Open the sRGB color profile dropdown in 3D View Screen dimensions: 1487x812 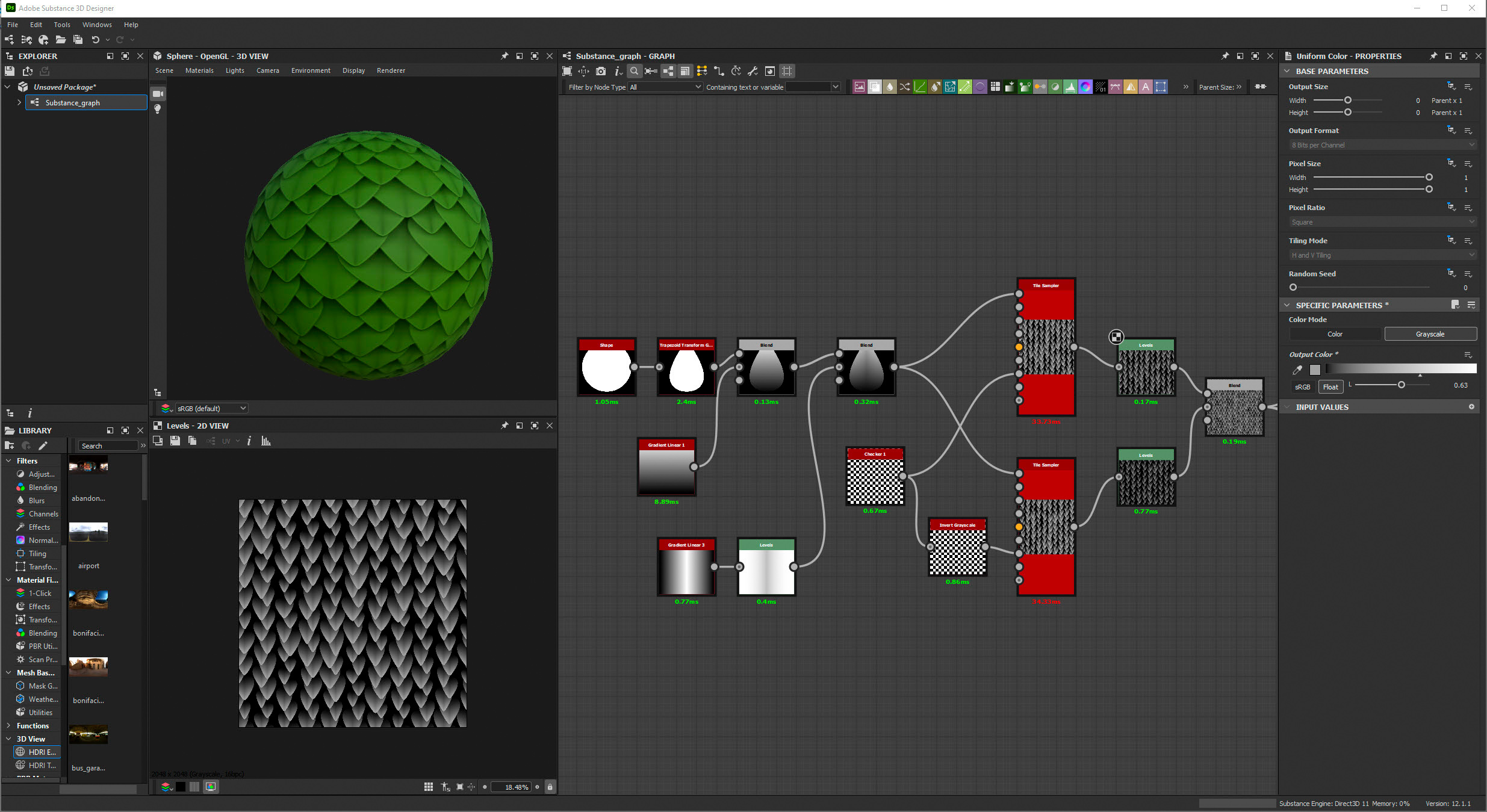211,408
